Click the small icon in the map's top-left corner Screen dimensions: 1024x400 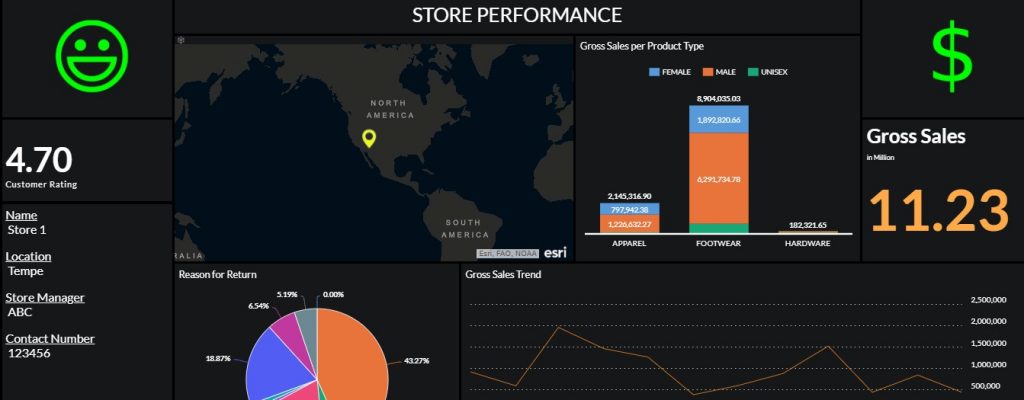point(181,41)
